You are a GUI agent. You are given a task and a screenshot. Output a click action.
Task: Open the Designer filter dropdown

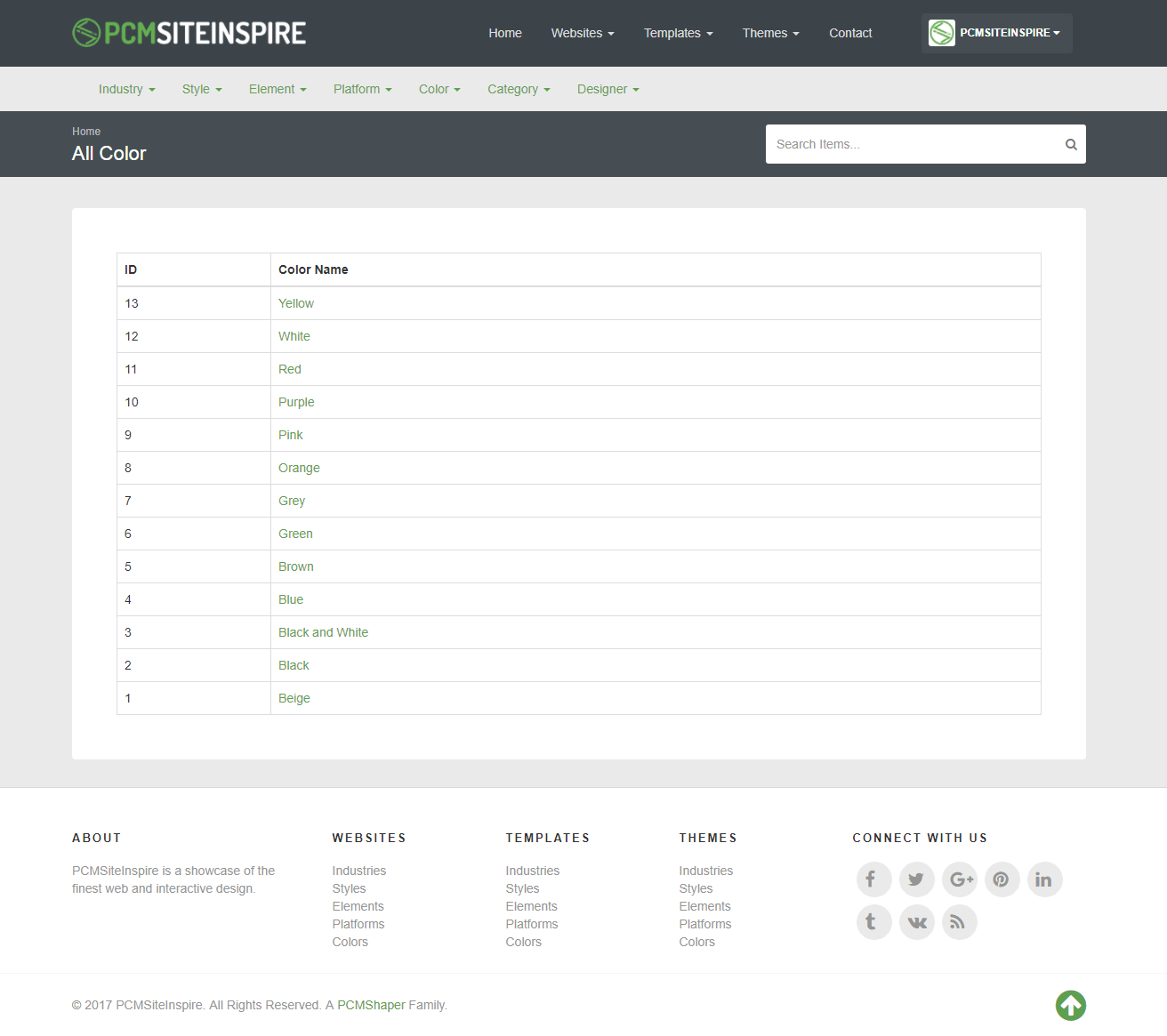pos(608,89)
